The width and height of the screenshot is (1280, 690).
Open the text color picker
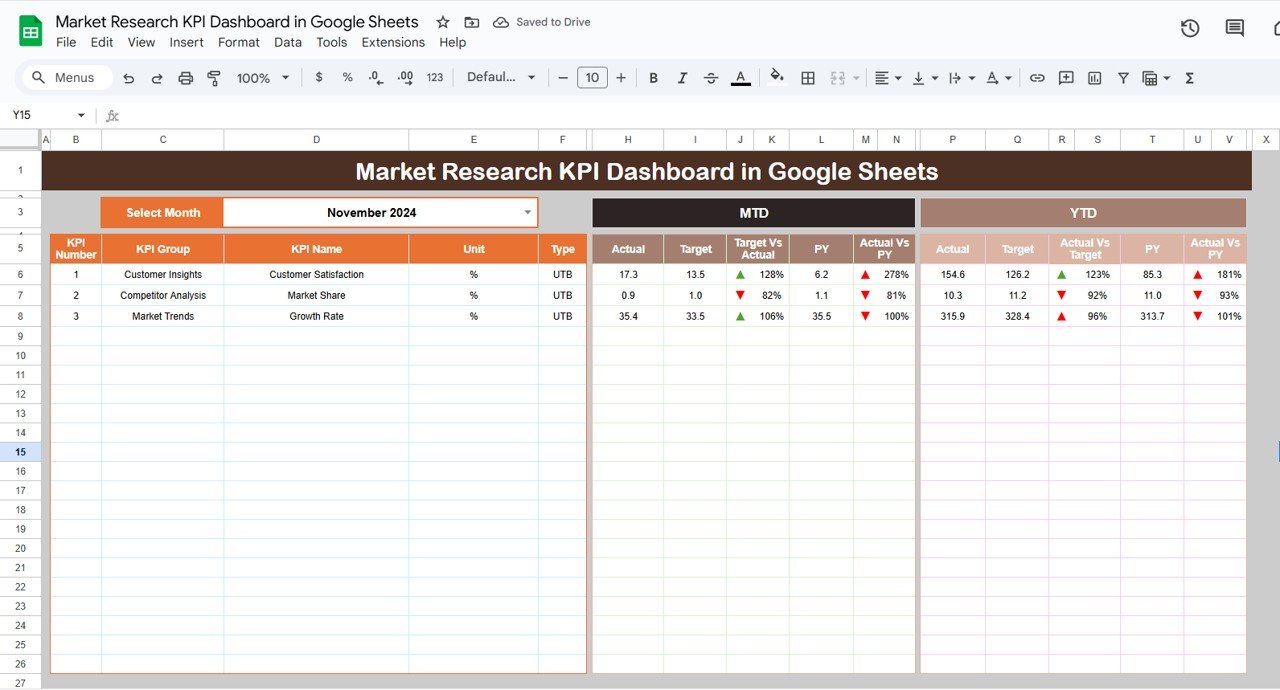coord(740,78)
